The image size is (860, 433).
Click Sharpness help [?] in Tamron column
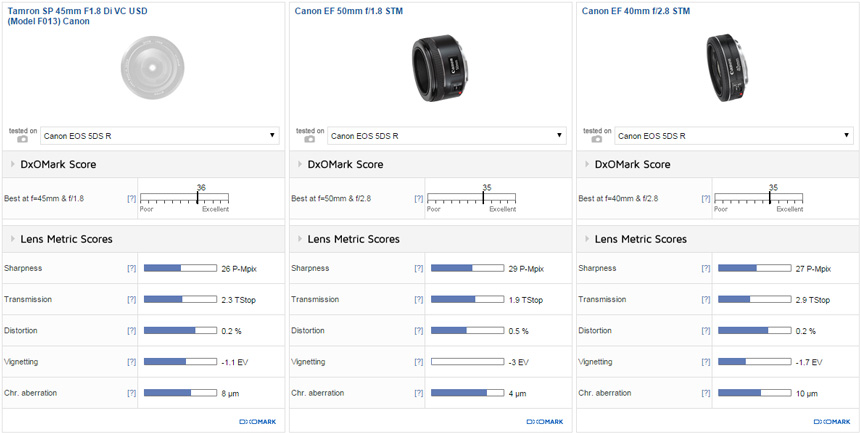pos(132,268)
